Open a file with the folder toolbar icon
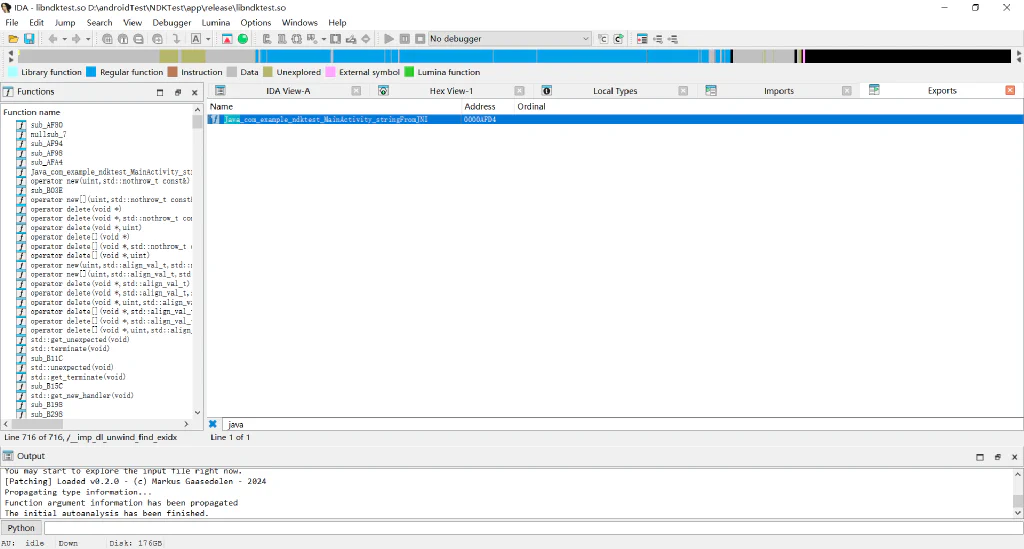The image size is (1024, 549). tap(13, 39)
